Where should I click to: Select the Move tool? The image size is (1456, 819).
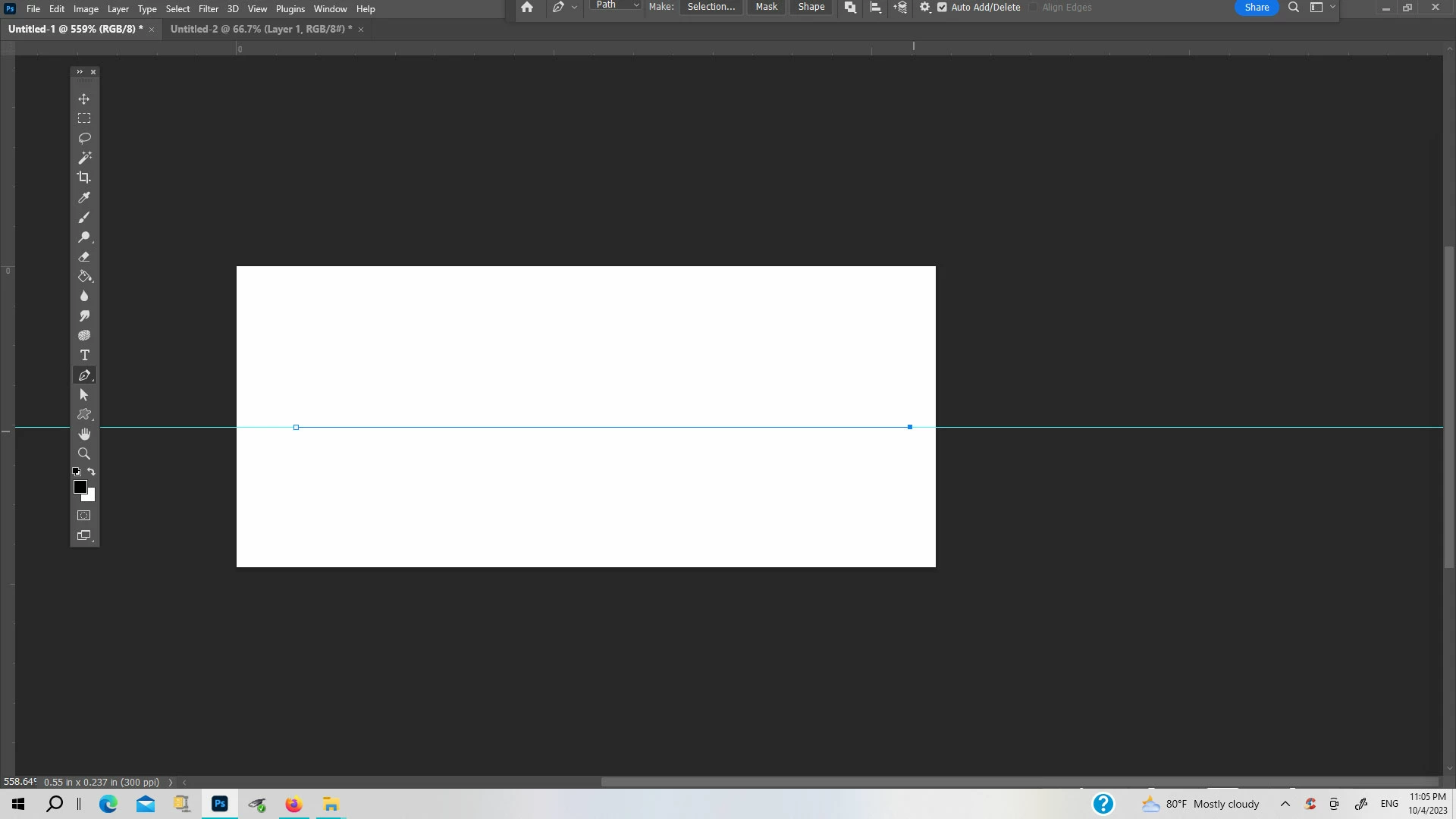point(84,99)
